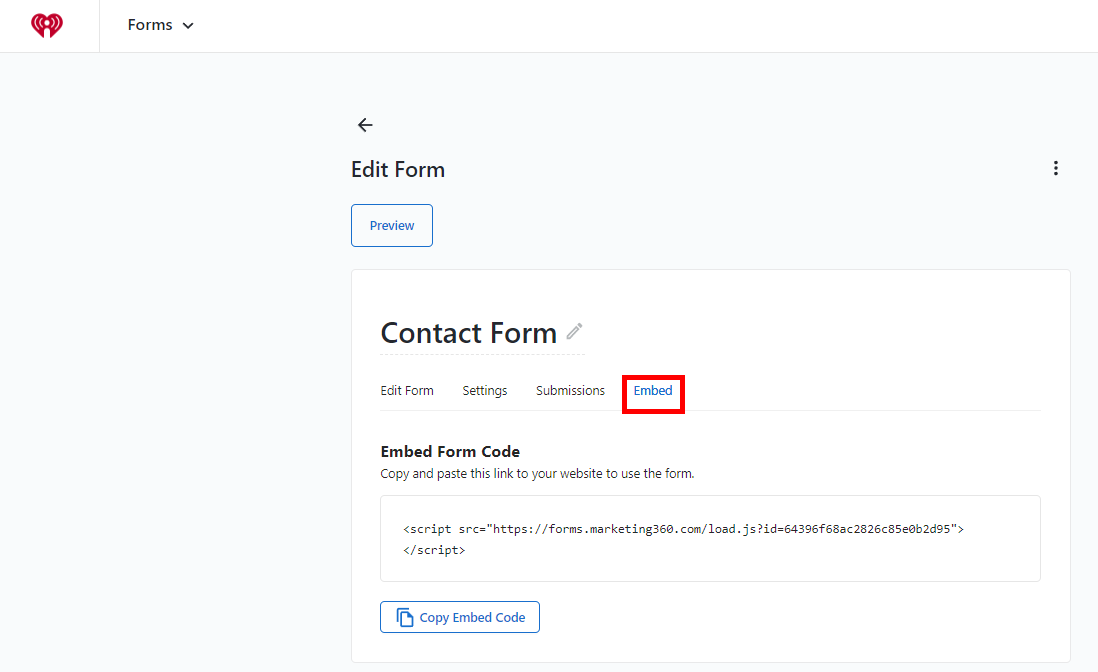Screen dimensions: 1098x672
Task: Click the Embed Form Code heading
Action: coord(450,452)
